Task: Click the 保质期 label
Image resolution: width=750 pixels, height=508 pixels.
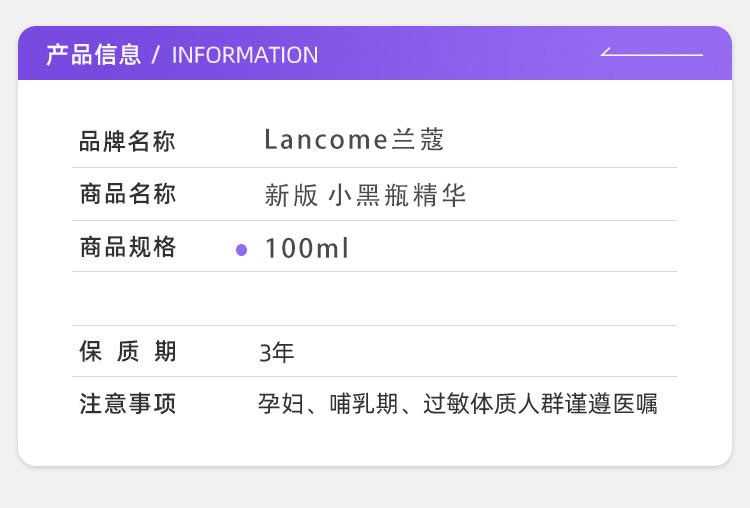Action: (128, 351)
